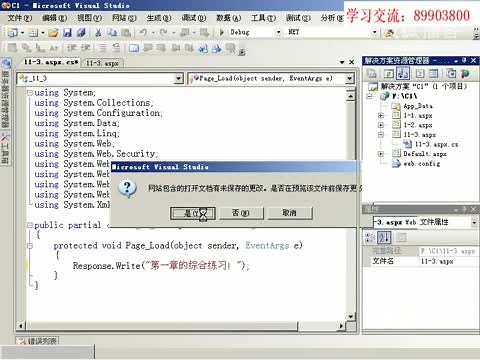The width and height of the screenshot is (480, 360).
Task: Uncomment selected lines icon
Action: [x=116, y=48]
